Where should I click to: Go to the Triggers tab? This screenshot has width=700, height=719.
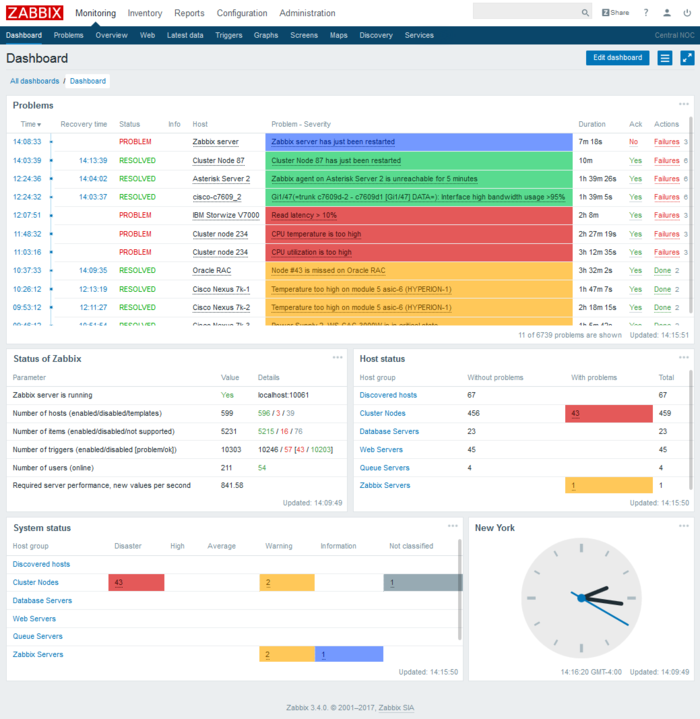[x=229, y=35]
